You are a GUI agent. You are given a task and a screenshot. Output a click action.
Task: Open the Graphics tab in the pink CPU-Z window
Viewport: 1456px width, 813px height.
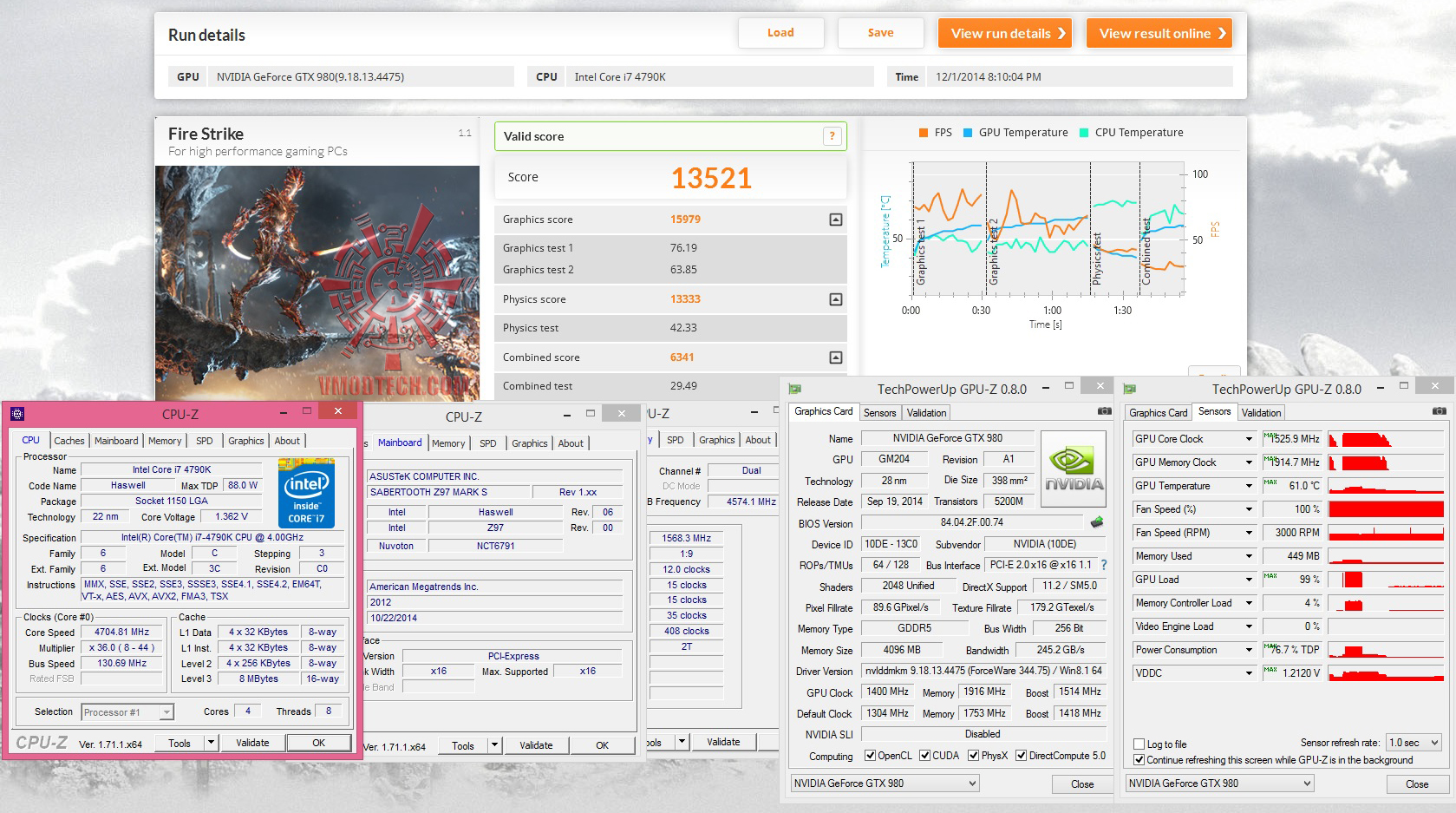[246, 441]
